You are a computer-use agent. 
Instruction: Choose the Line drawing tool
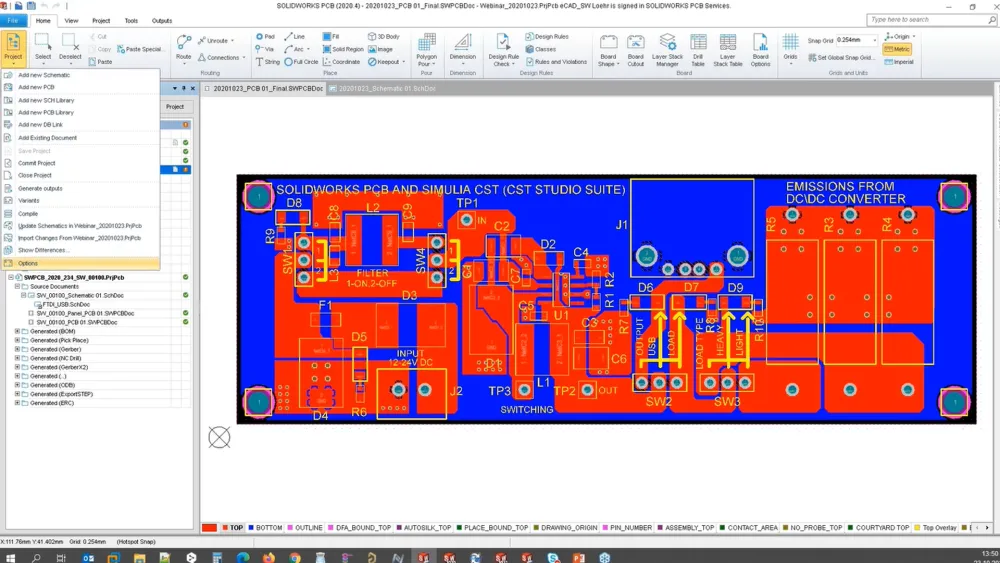coord(295,37)
